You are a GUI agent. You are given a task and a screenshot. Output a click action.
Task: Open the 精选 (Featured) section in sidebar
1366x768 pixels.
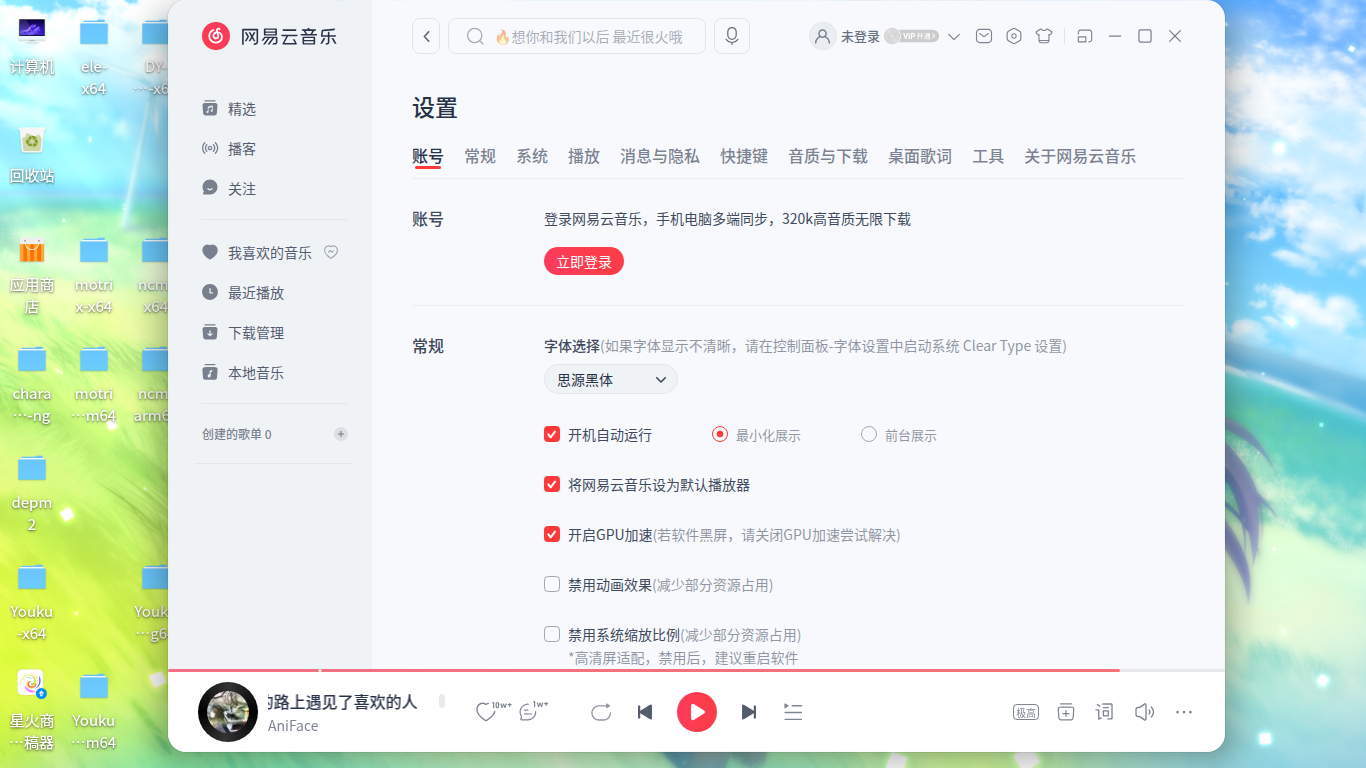(240, 108)
